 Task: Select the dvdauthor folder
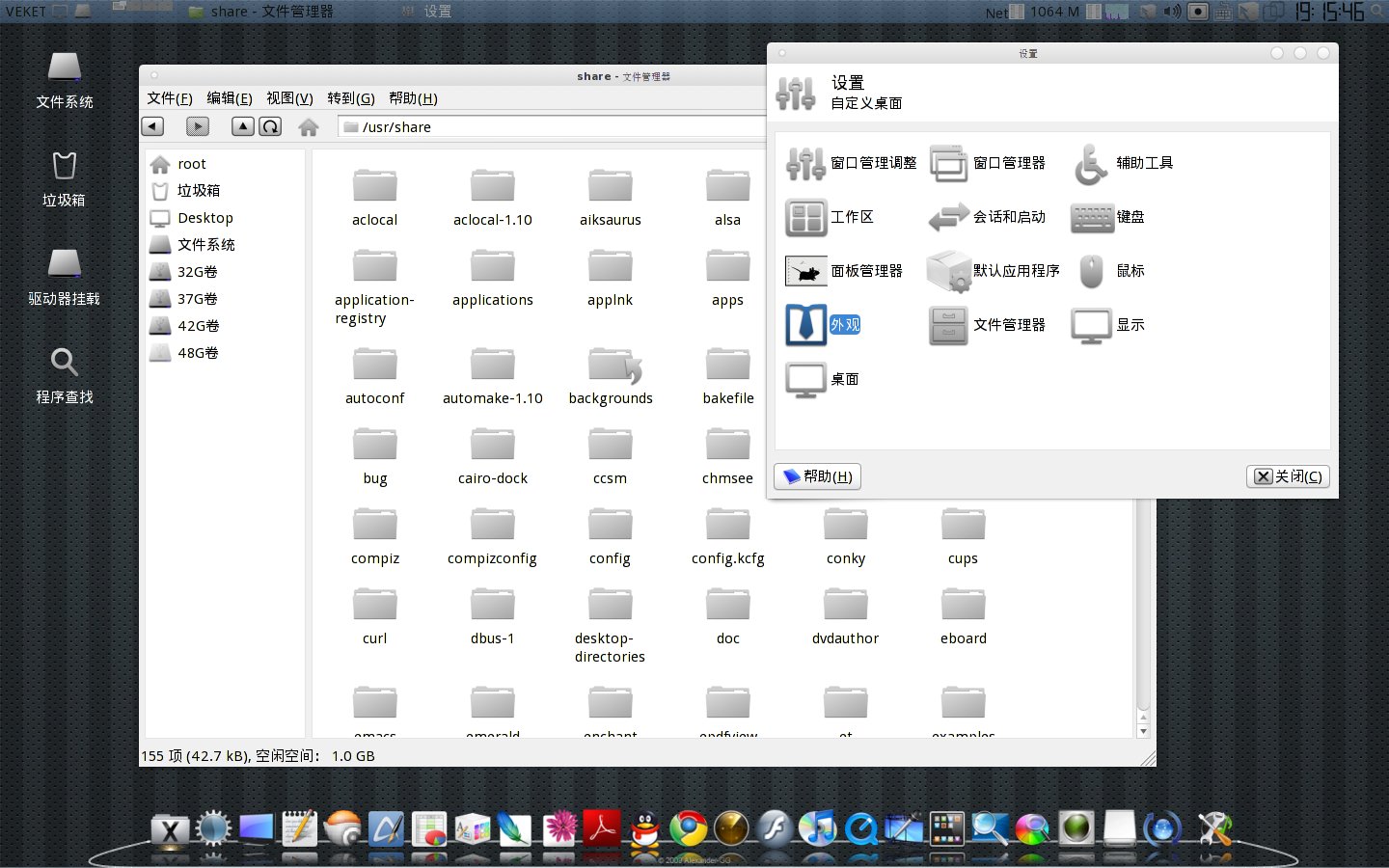845,616
